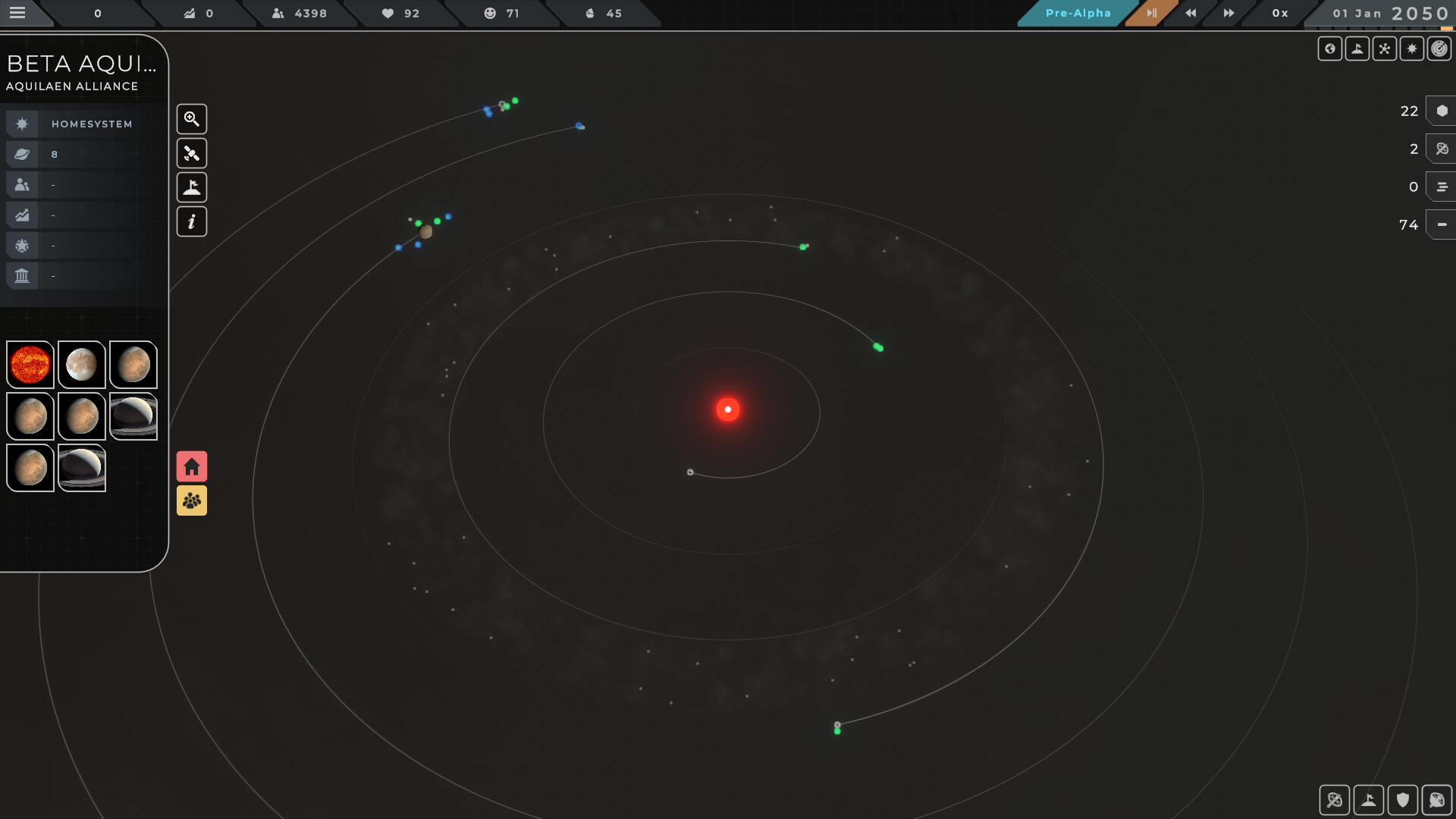Toggle the network nodes filter icon
This screenshot has width=1456, height=819.
[x=1385, y=49]
